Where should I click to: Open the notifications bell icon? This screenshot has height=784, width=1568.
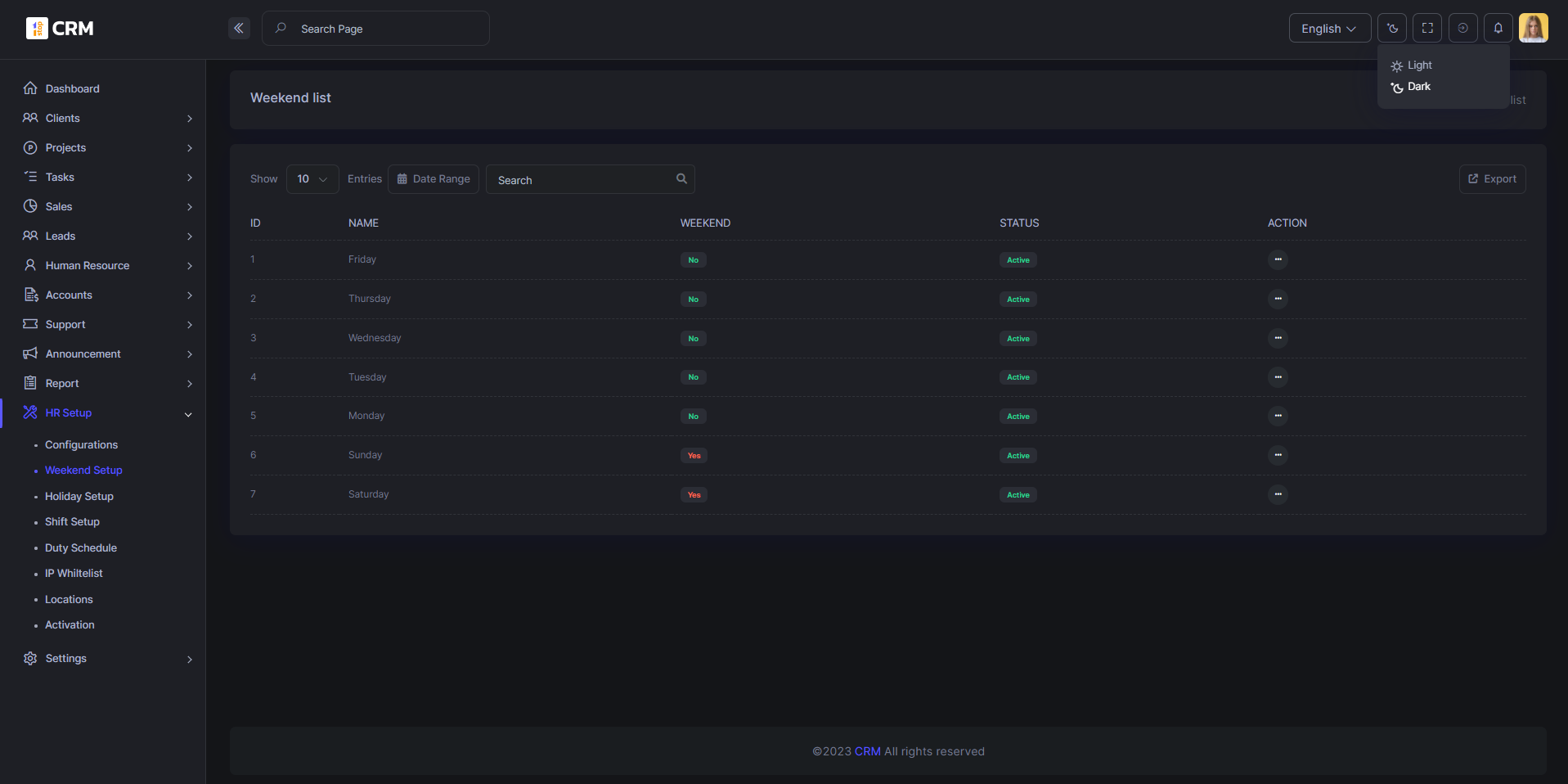(1498, 28)
